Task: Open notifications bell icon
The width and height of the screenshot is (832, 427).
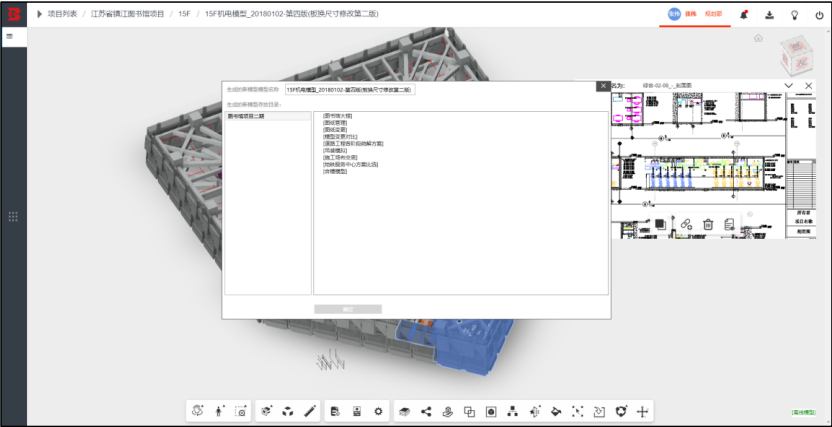Action: click(744, 15)
